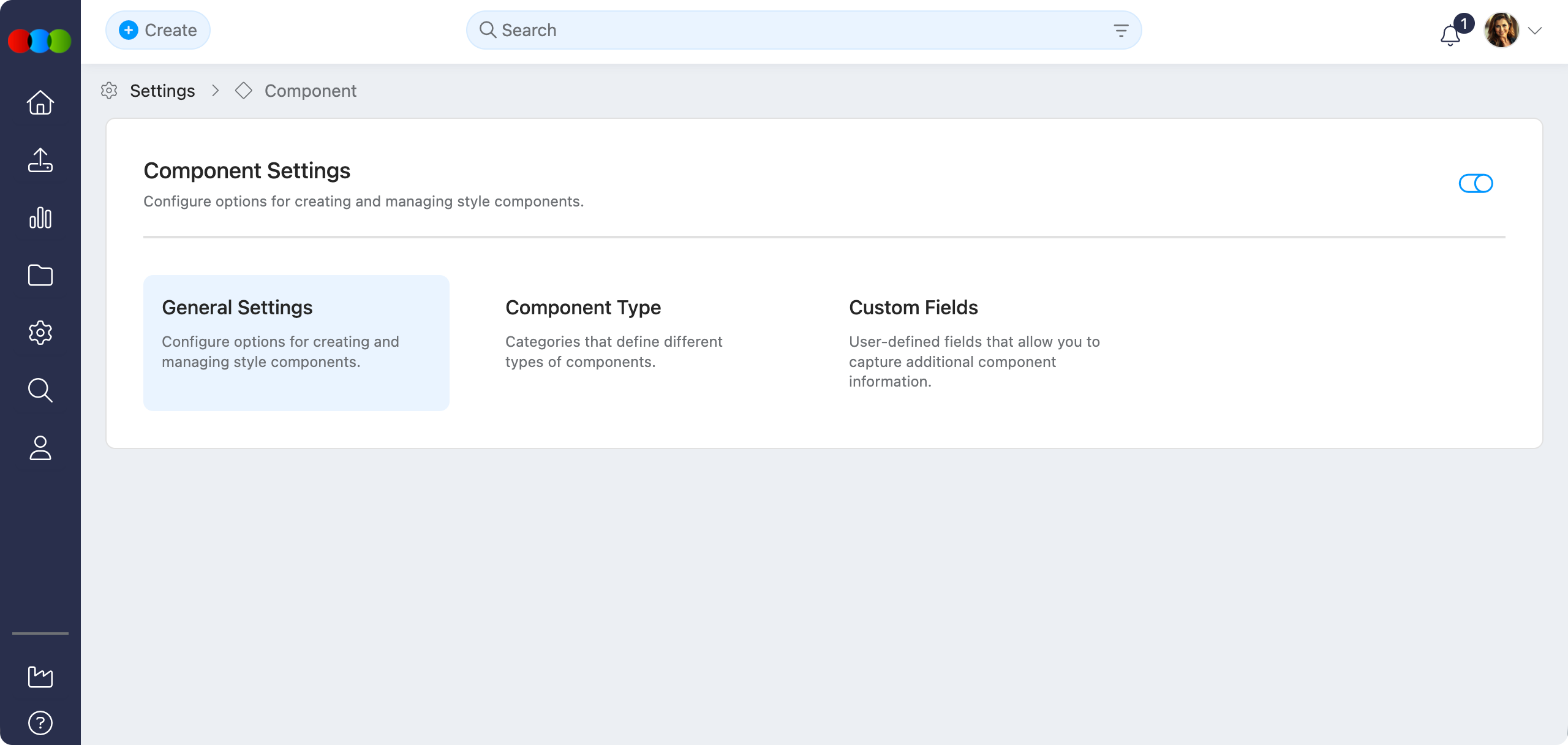Click the app logo in top-left corner
Image resolution: width=1568 pixels, height=745 pixels.
[39, 40]
